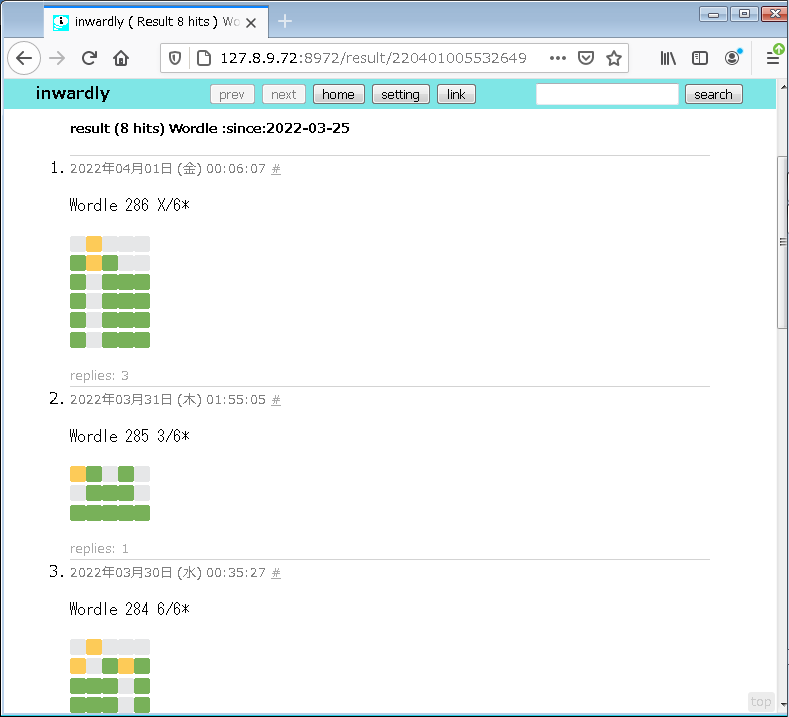Click the 'Wordle 284 6/6*' text
Viewport: 789px width, 717px height.
click(x=129, y=609)
